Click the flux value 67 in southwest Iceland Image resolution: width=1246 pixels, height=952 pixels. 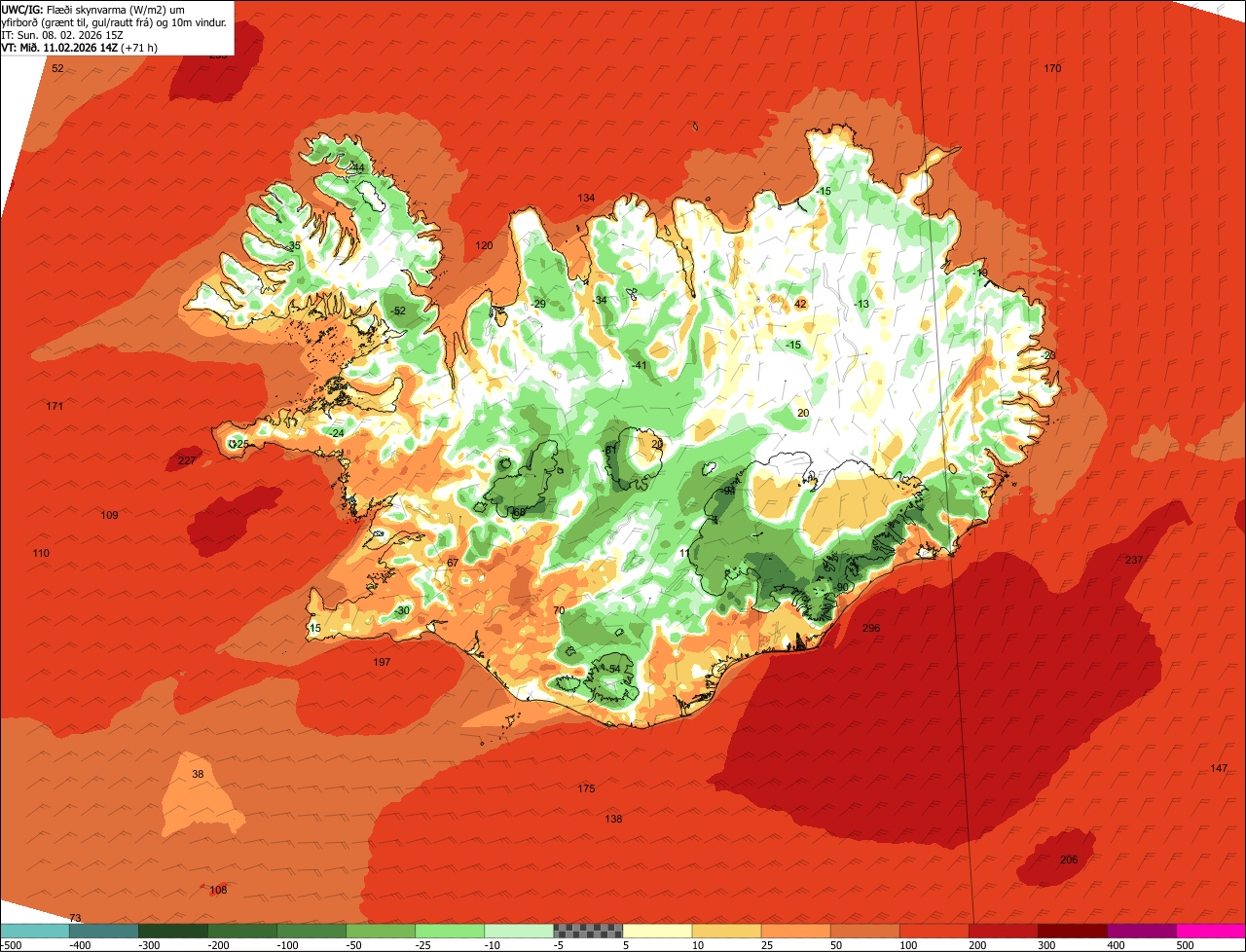pyautogui.click(x=452, y=563)
